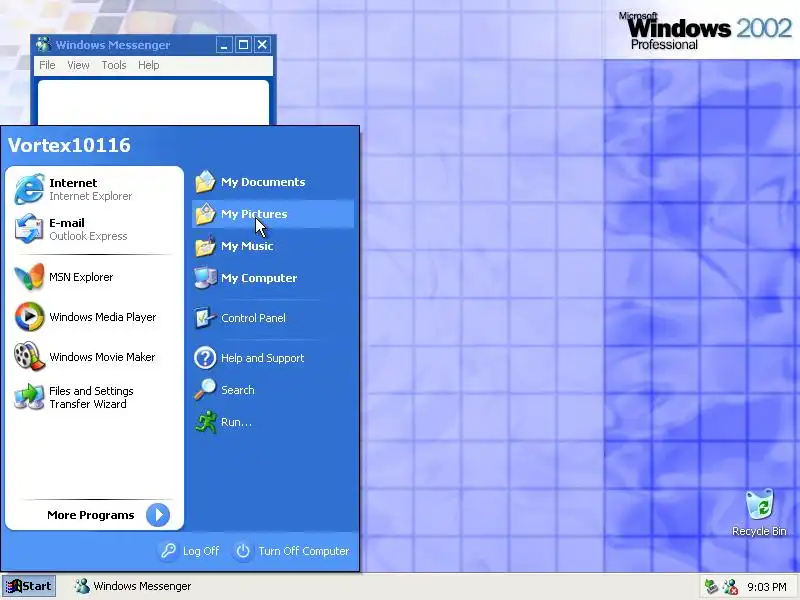Click the Turn Off Computer power icon
The image size is (800, 600).
click(x=243, y=551)
